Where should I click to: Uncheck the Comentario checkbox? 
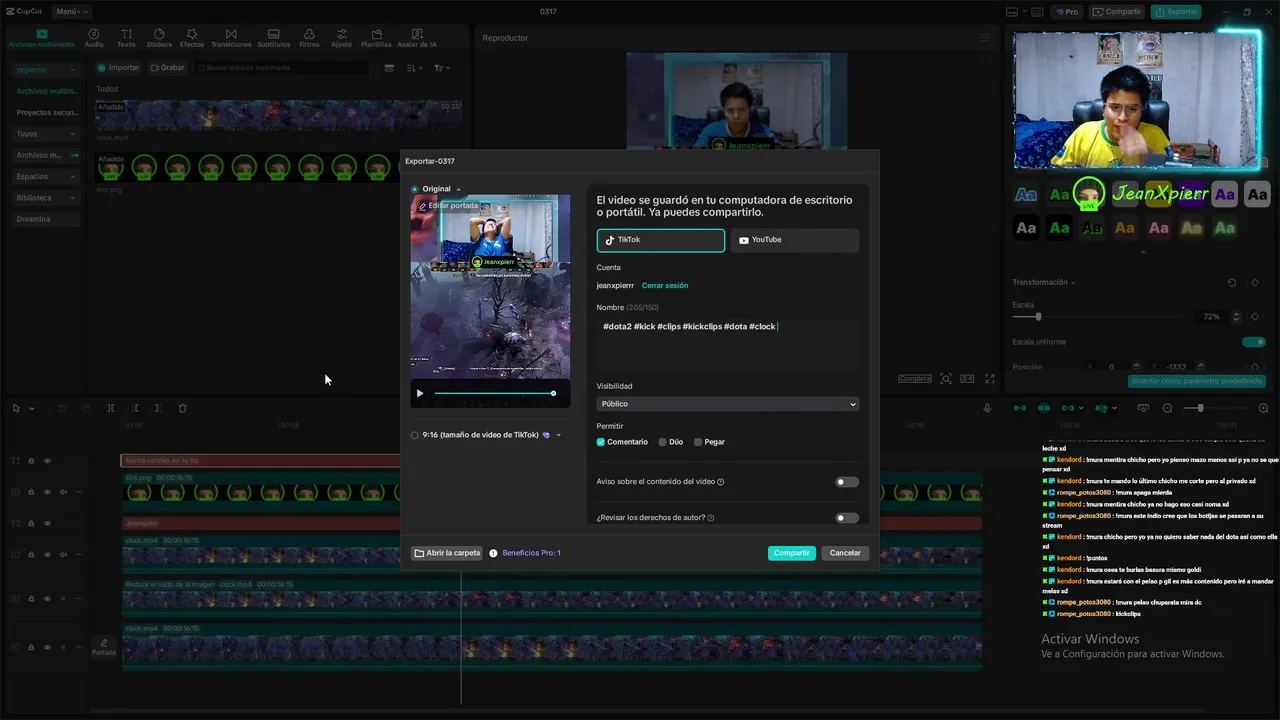[x=601, y=442]
